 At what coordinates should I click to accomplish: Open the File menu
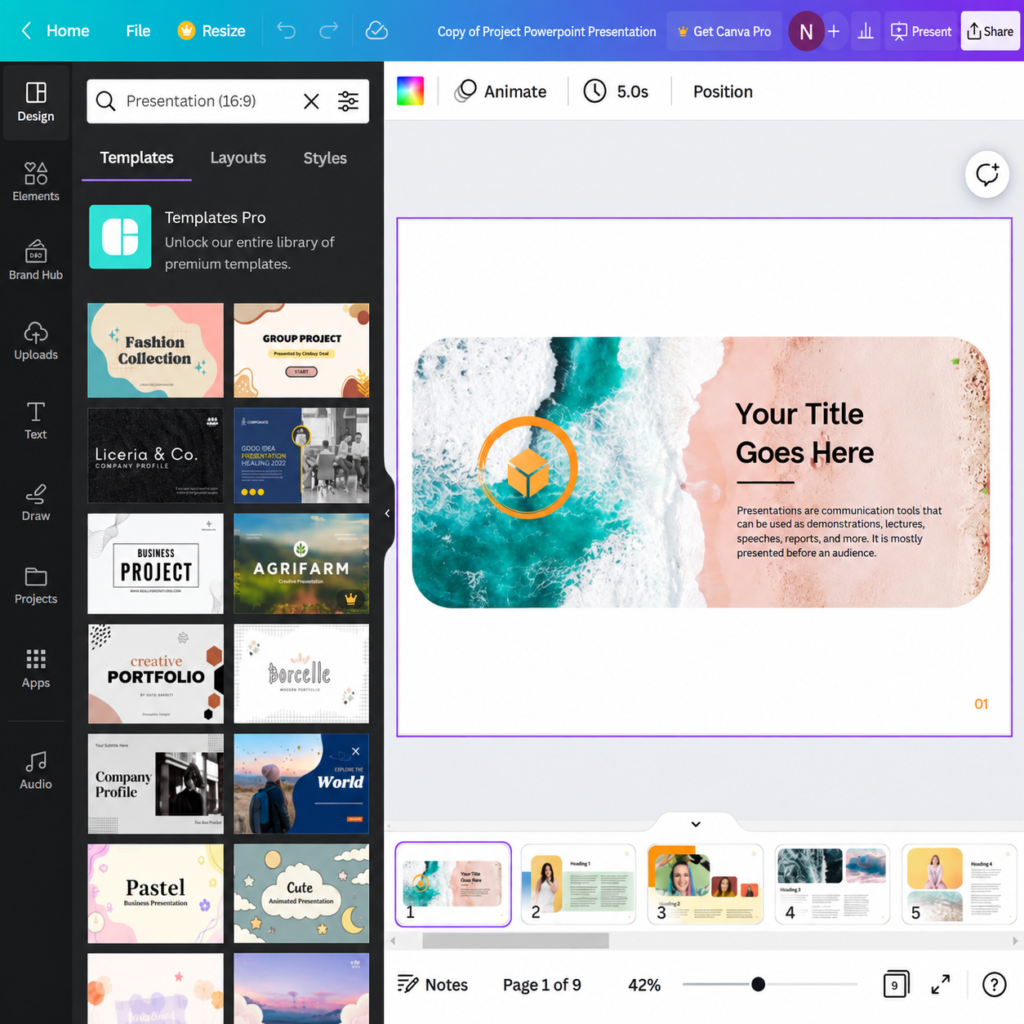pos(138,31)
